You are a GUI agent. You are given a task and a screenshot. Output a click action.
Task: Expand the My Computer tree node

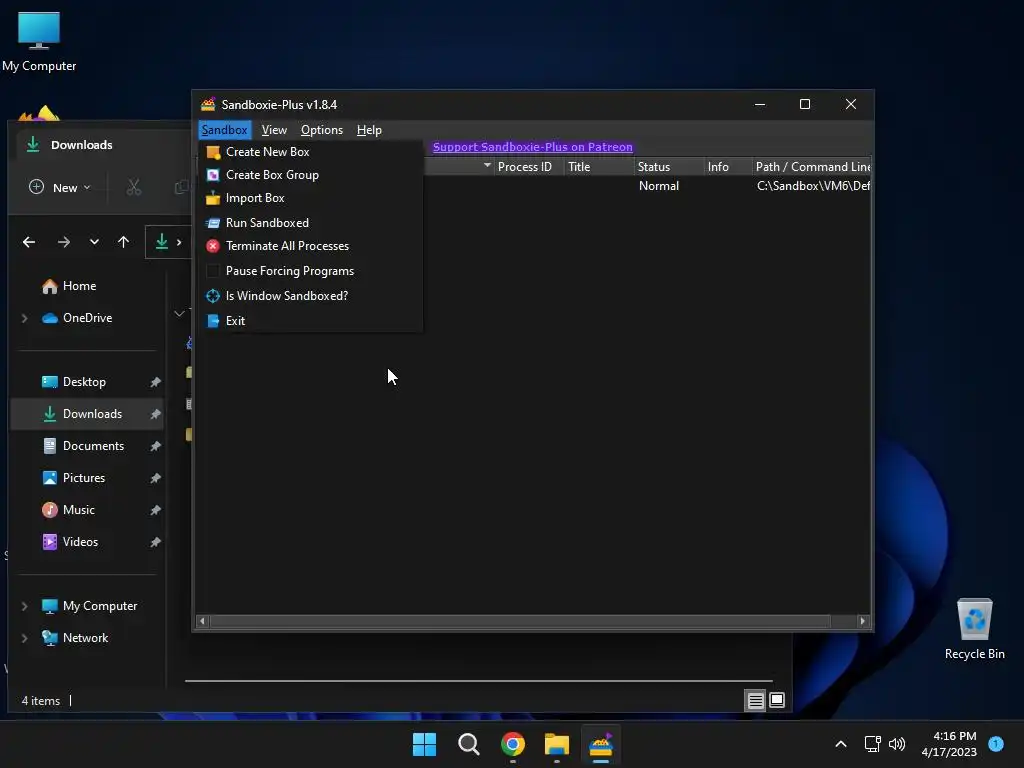25,606
